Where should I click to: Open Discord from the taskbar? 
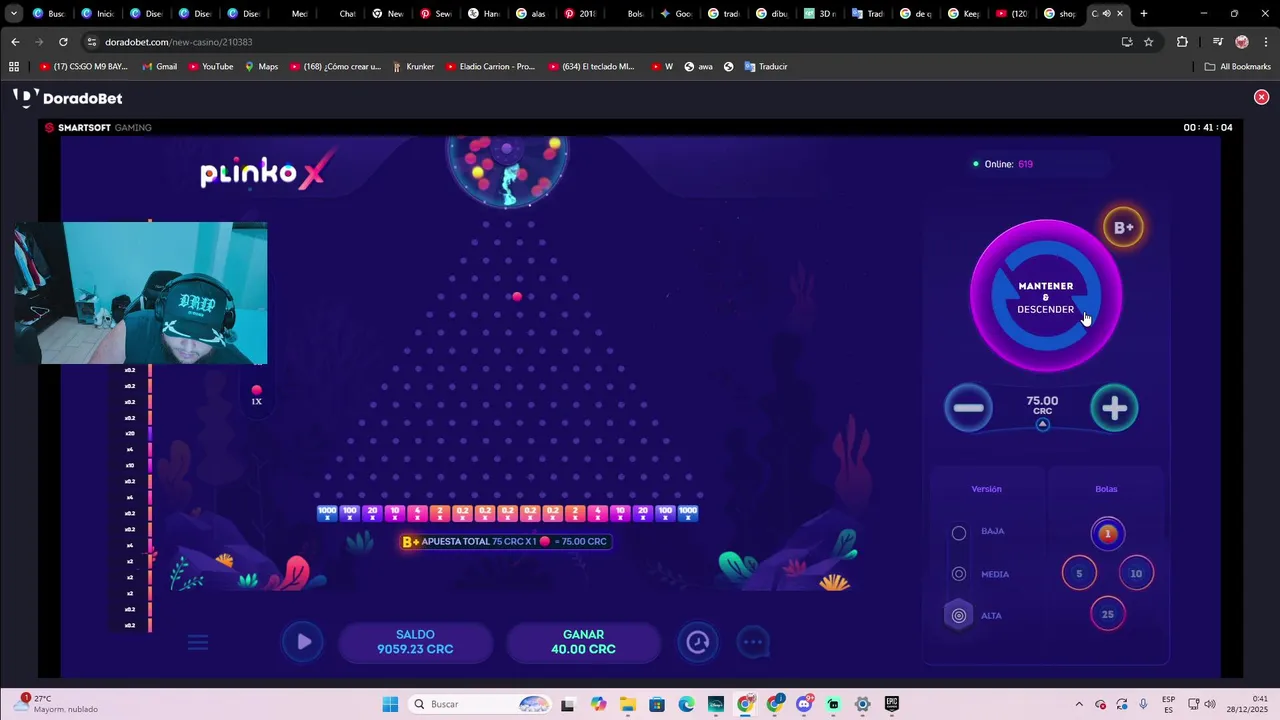pos(804,704)
